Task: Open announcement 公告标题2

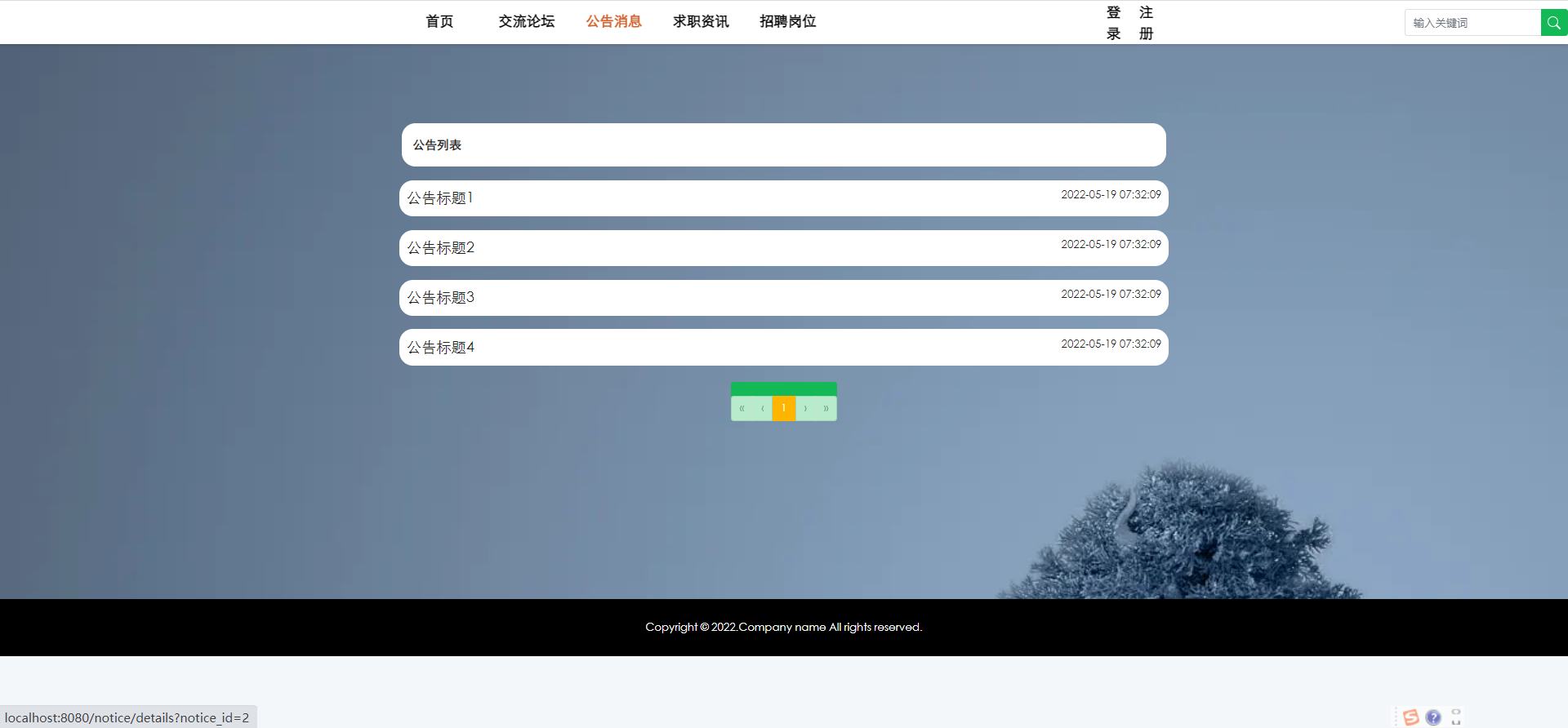Action: (x=441, y=248)
